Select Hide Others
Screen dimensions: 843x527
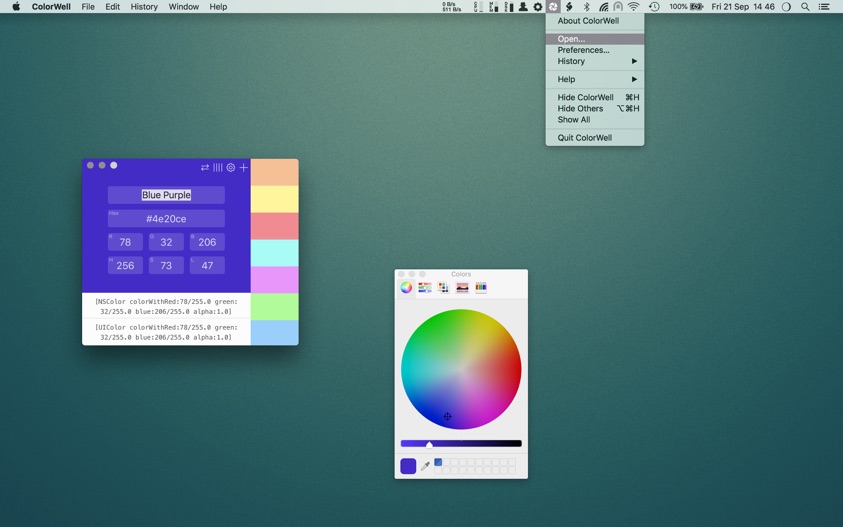[595, 109]
